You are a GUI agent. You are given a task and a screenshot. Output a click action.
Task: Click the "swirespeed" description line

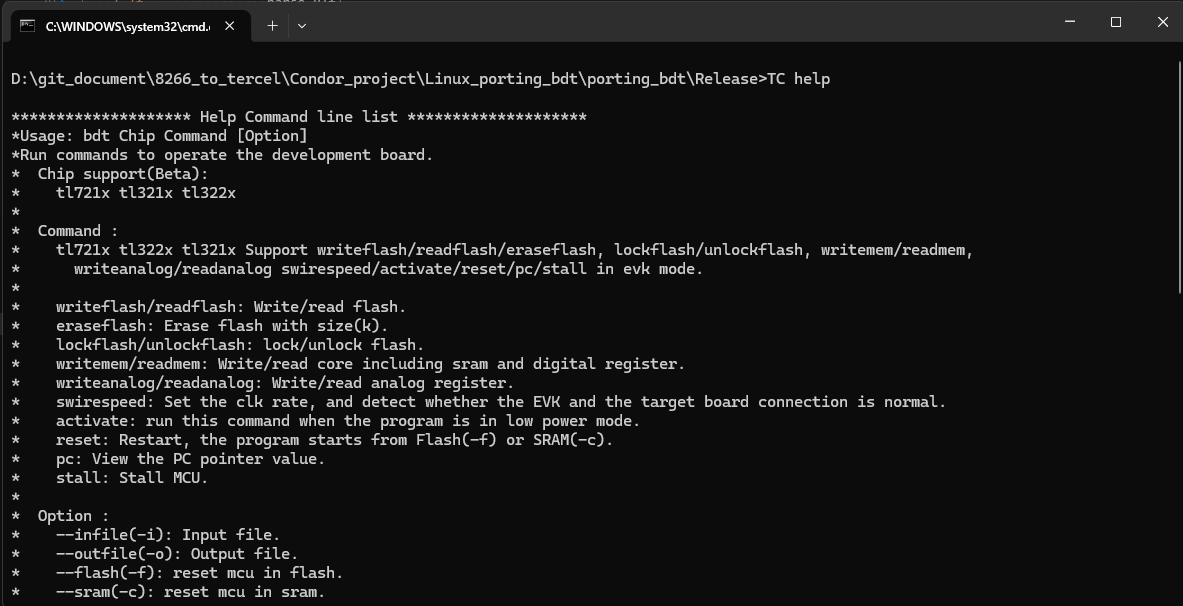click(x=500, y=402)
